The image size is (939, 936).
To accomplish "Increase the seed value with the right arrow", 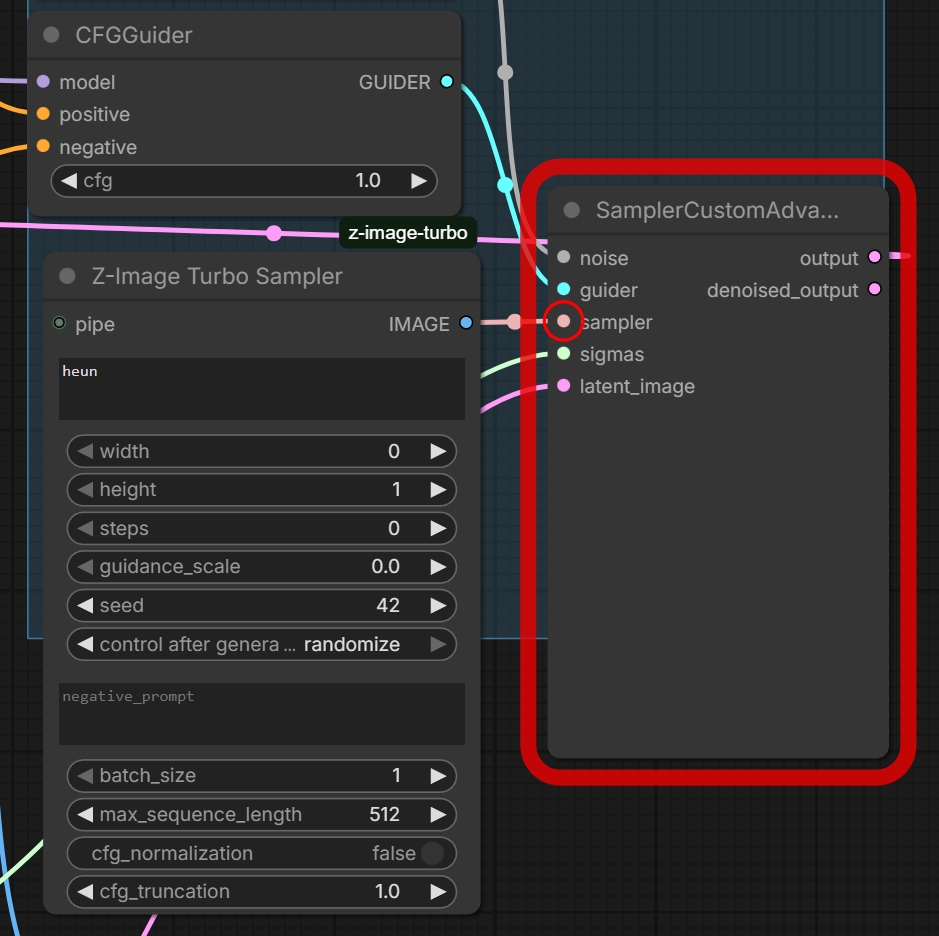I will (438, 605).
